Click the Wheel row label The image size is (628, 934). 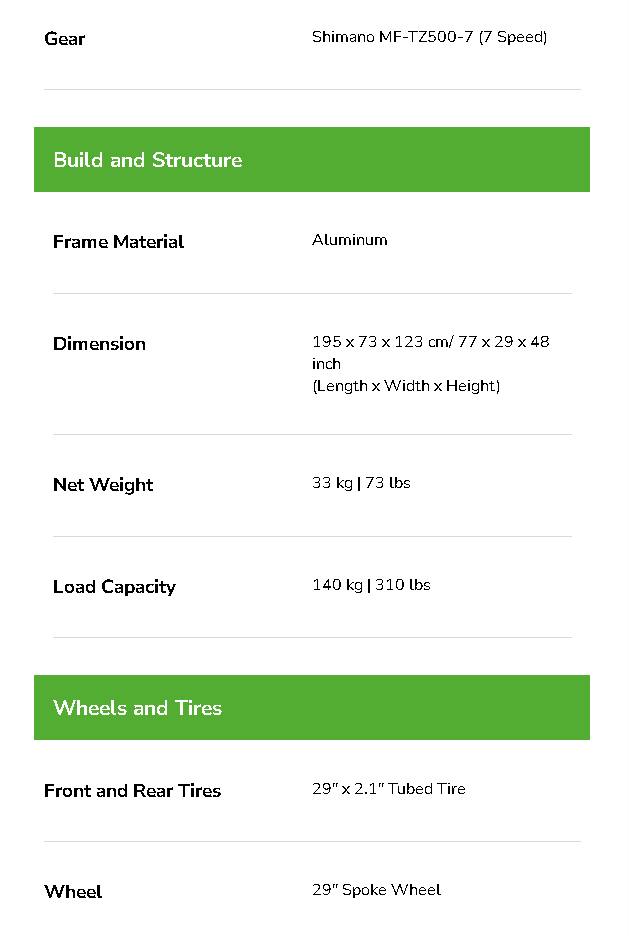coord(73,892)
